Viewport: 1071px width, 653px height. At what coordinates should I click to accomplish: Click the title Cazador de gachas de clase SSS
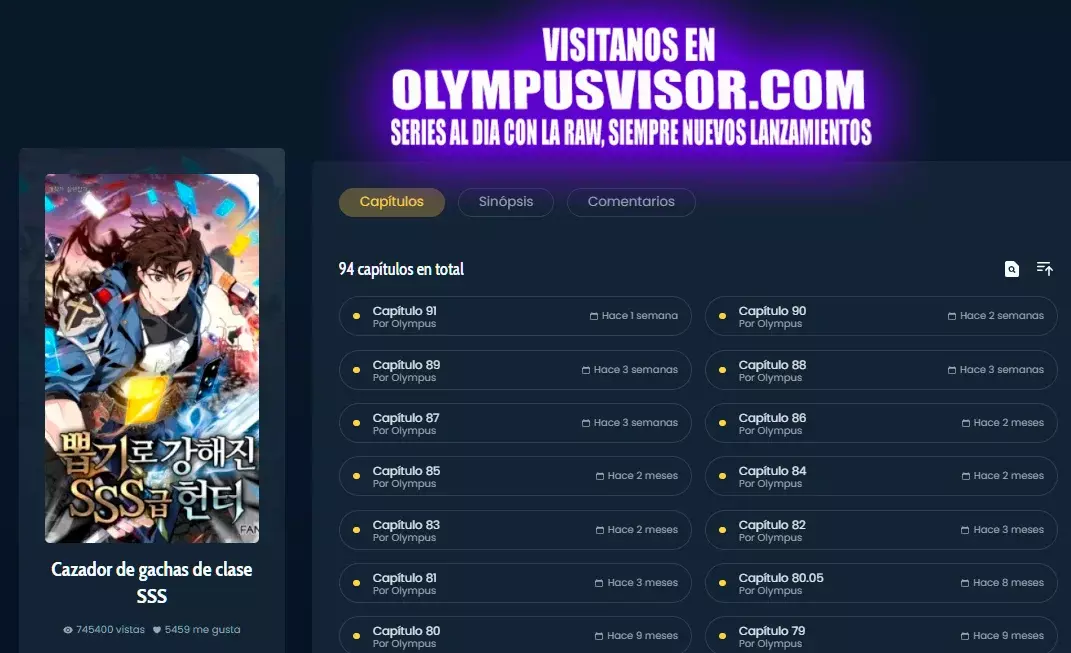point(152,583)
